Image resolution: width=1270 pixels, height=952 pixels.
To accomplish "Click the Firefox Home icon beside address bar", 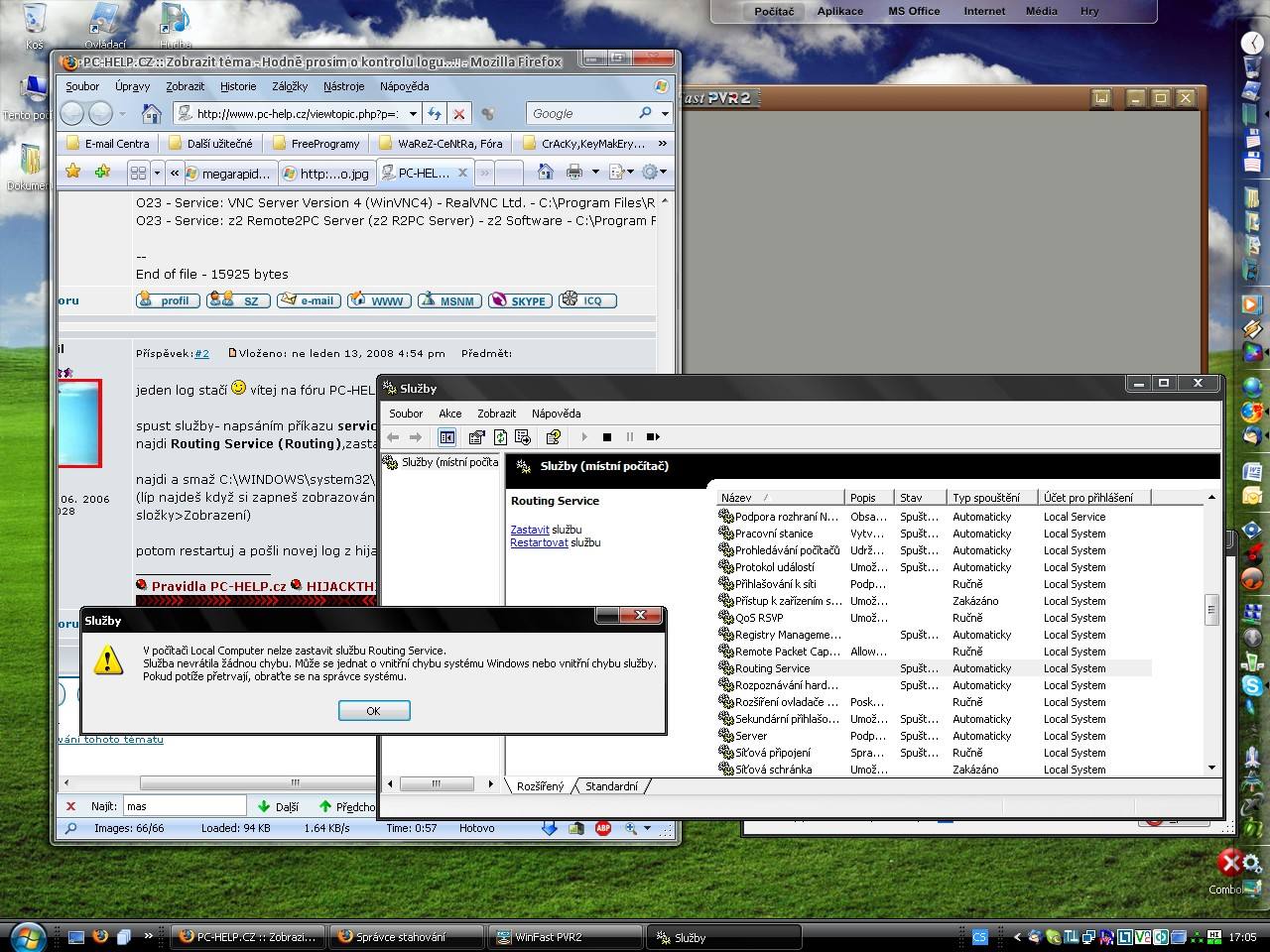I will (x=151, y=114).
